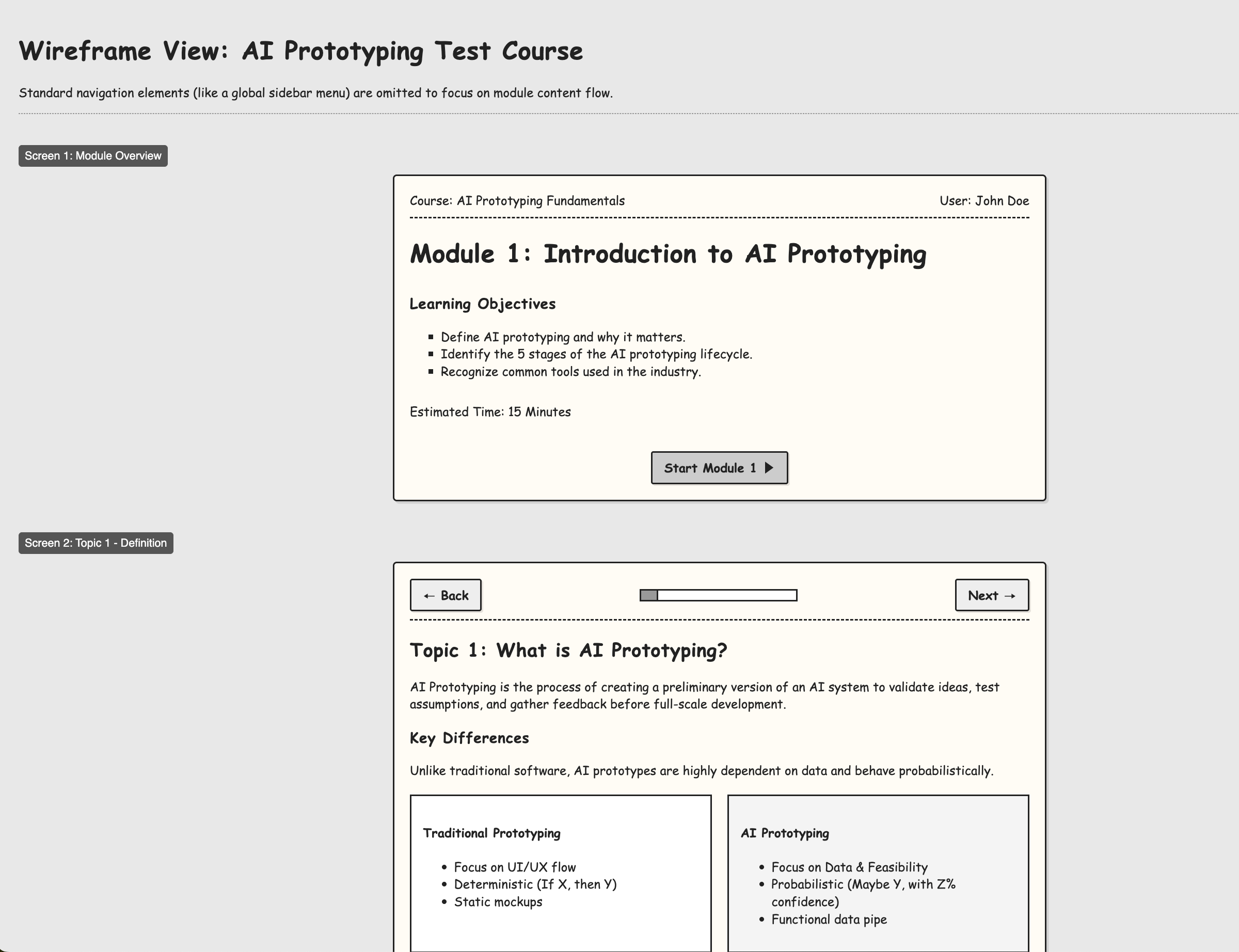
Task: Click the play triangle icon in Start Module
Action: click(769, 468)
